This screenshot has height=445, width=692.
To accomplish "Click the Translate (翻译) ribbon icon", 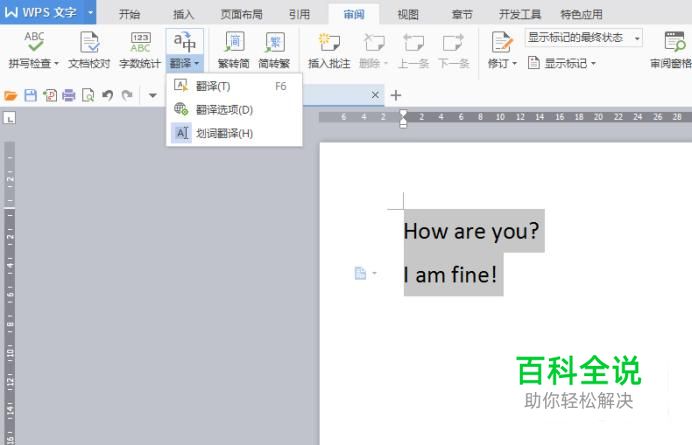I will pyautogui.click(x=184, y=42).
